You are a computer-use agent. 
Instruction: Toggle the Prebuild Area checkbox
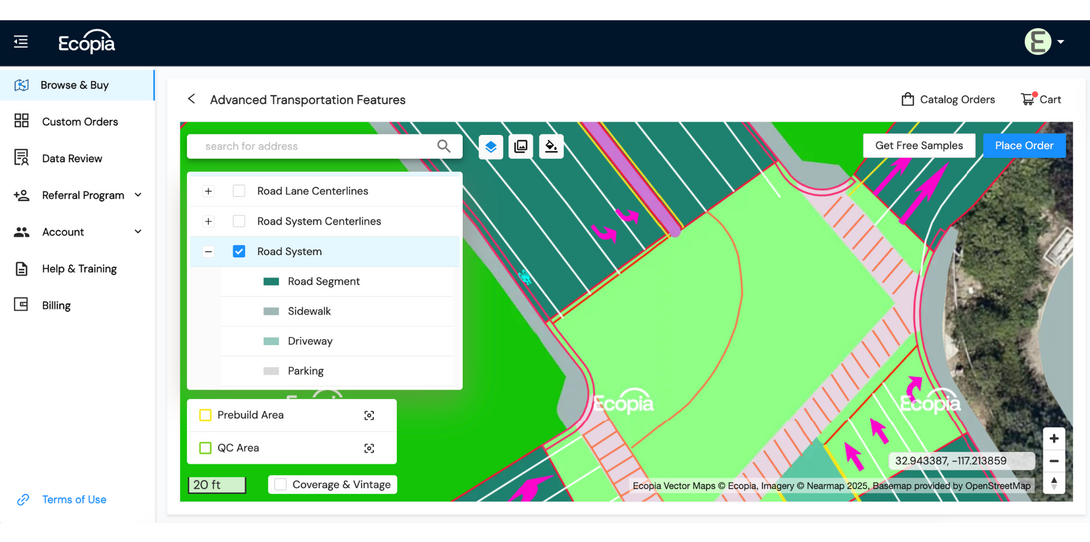pos(205,416)
